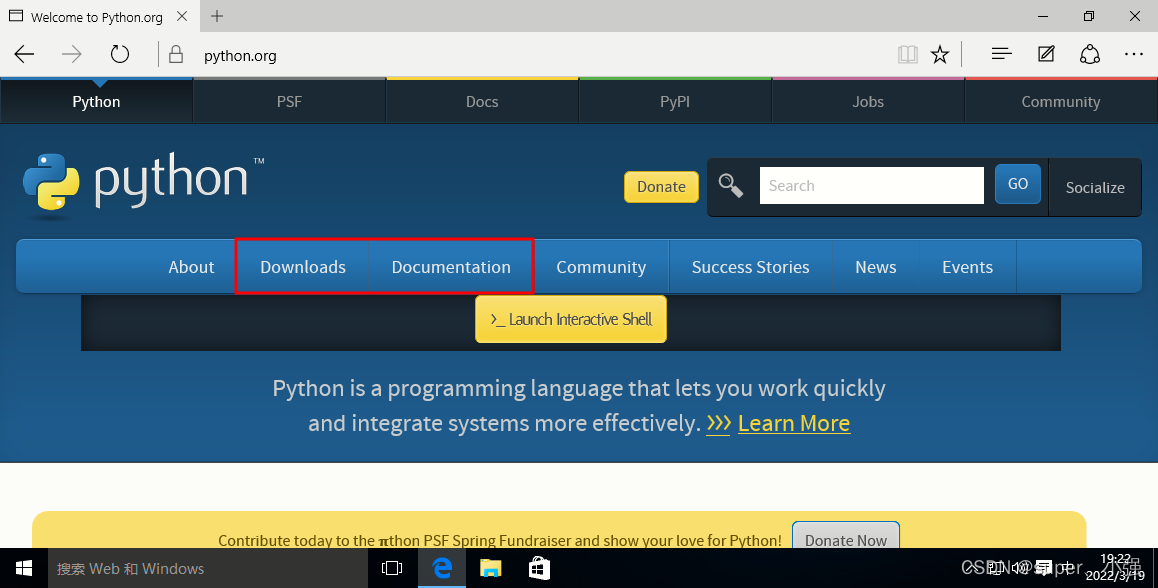This screenshot has height=588, width=1158.
Task: Click the GO search button
Action: pyautogui.click(x=1018, y=184)
